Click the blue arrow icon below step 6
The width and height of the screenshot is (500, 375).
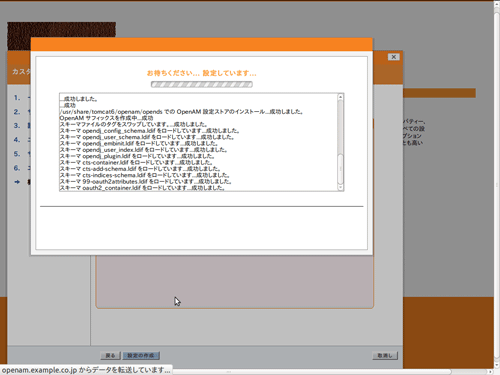[17, 182]
